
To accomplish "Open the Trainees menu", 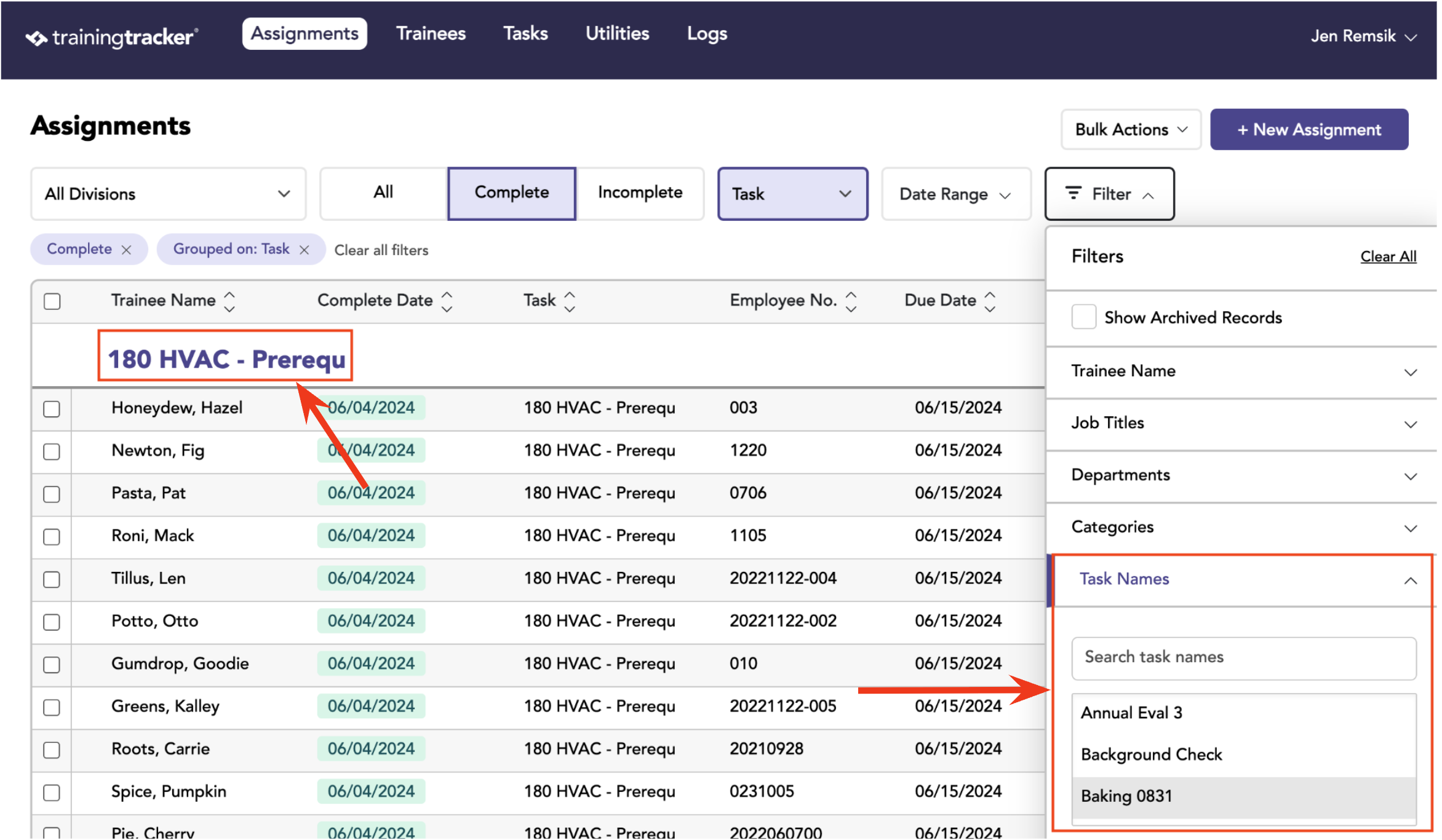I will (x=431, y=33).
